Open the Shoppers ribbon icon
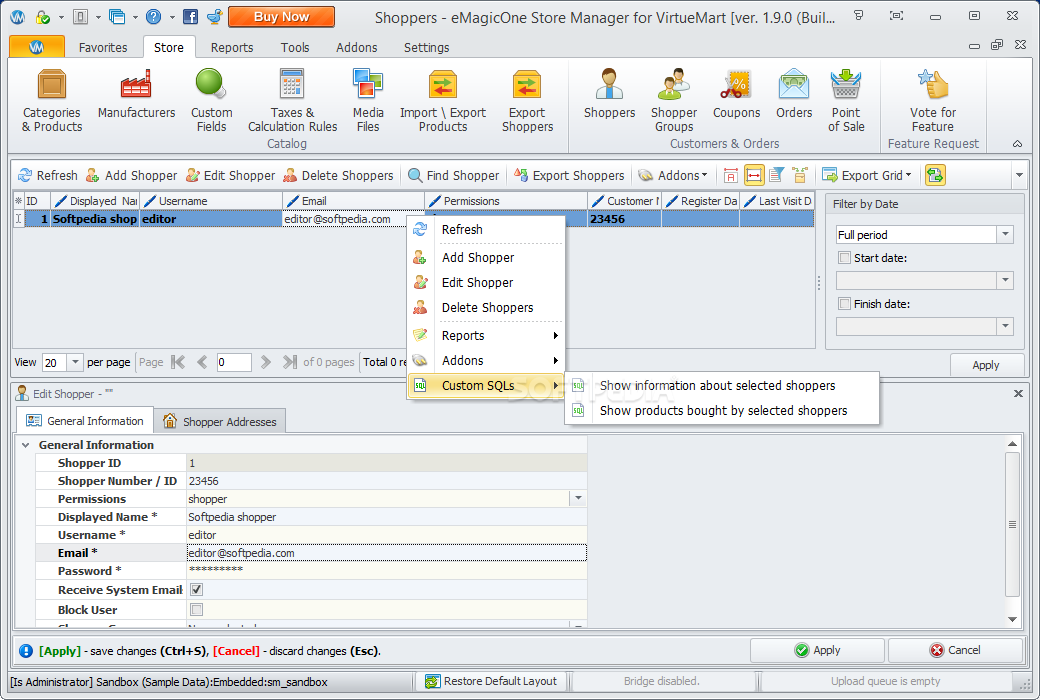The height and width of the screenshot is (700, 1040). coord(609,94)
